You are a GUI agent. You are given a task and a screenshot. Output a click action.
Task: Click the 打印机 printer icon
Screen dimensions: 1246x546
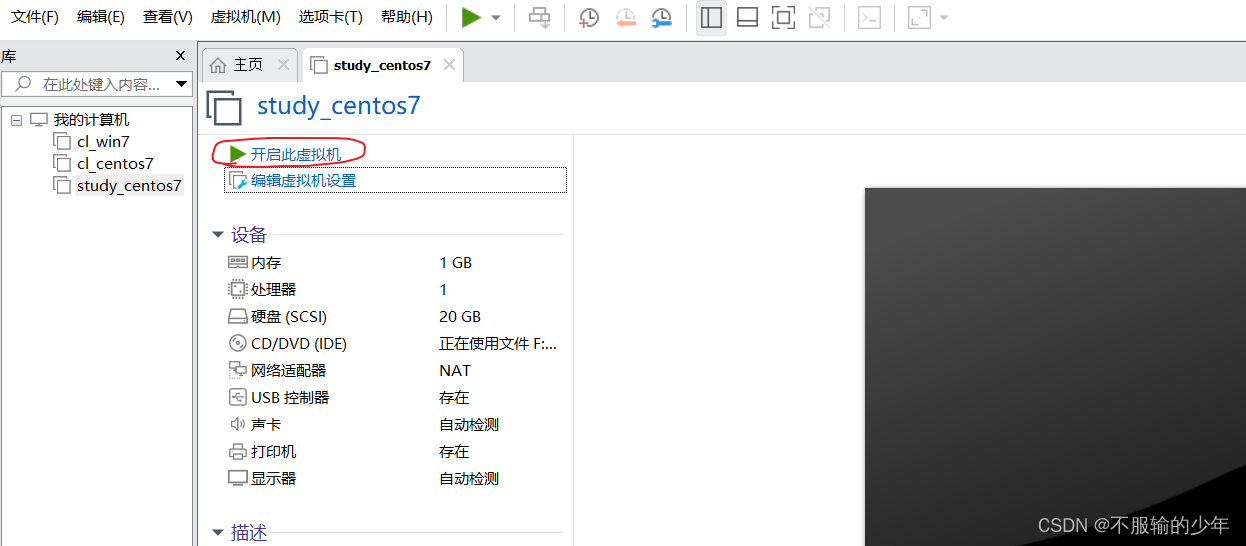(237, 451)
